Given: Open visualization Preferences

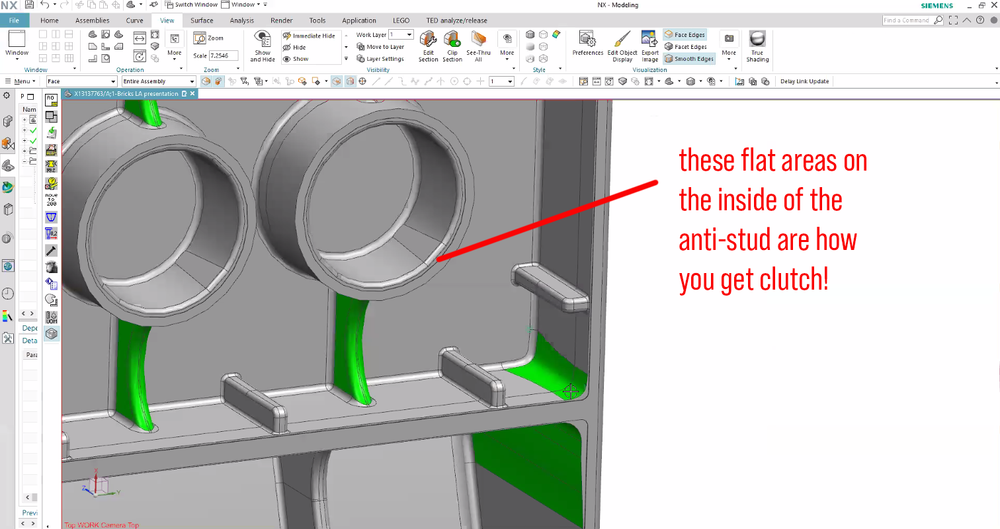Looking at the screenshot, I should tap(587, 43).
